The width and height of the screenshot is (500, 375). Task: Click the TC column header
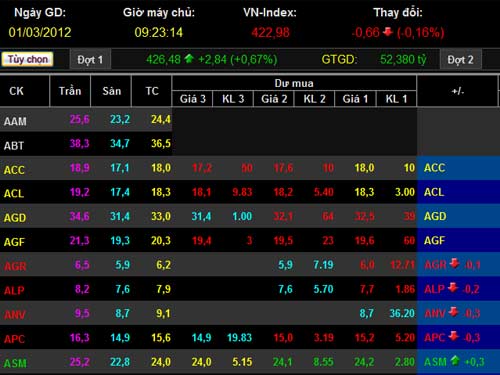point(152,91)
